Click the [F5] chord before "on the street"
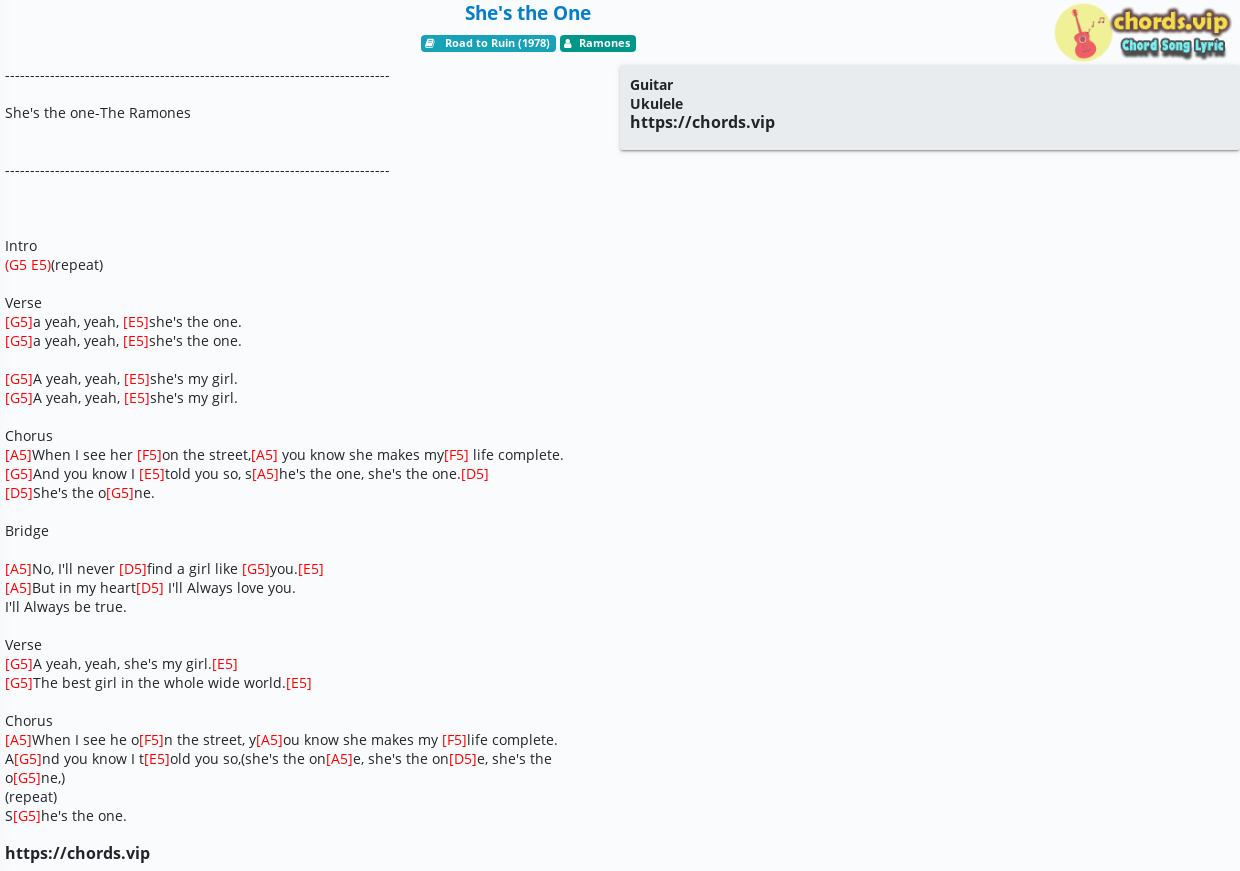This screenshot has height=871, width=1240. (x=149, y=455)
